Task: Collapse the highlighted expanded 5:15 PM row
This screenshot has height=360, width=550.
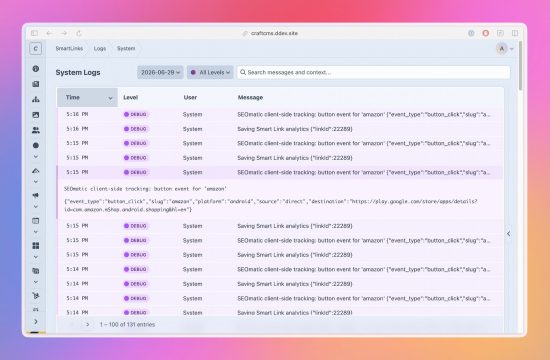Action: pos(280,172)
